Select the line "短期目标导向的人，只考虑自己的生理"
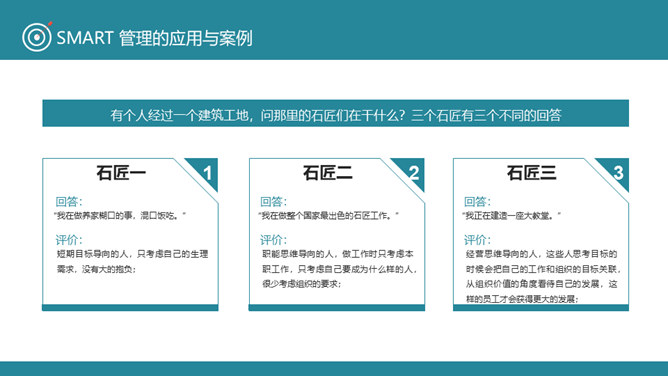The width and height of the screenshot is (668, 376). coord(132,254)
